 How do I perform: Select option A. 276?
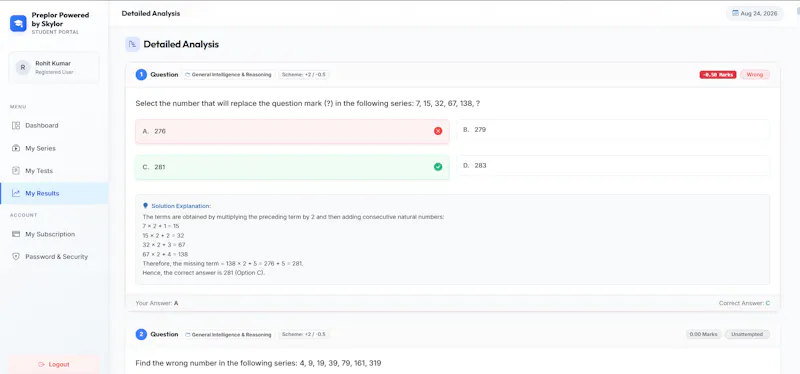pos(292,131)
